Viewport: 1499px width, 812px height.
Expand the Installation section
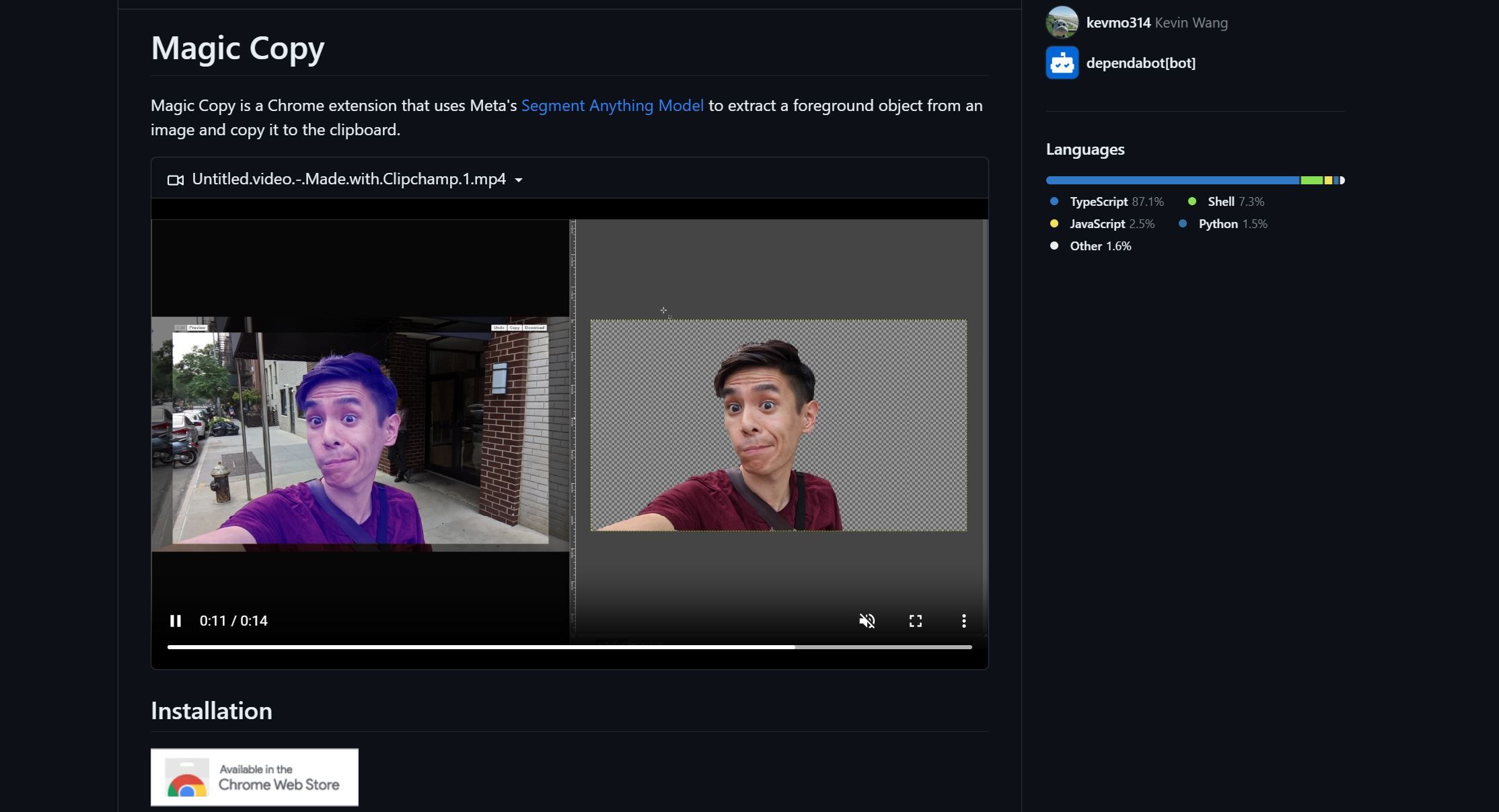(211, 711)
